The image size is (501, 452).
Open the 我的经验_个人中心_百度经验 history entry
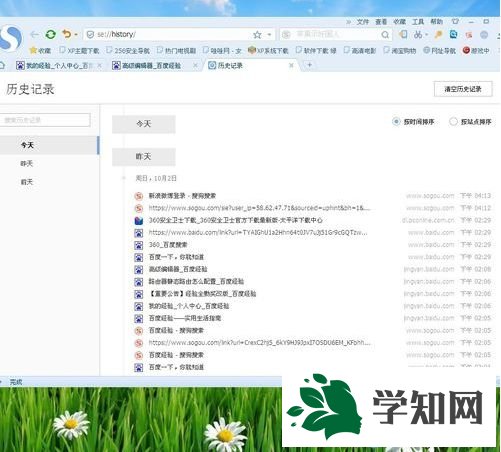189,306
